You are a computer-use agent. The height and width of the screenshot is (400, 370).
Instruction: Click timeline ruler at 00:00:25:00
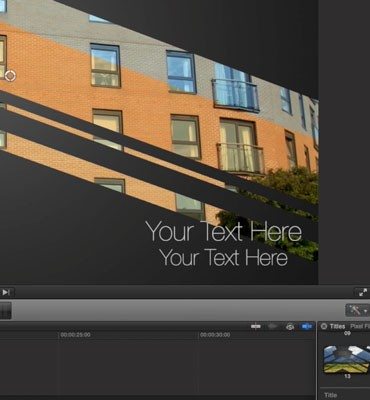pos(75,335)
